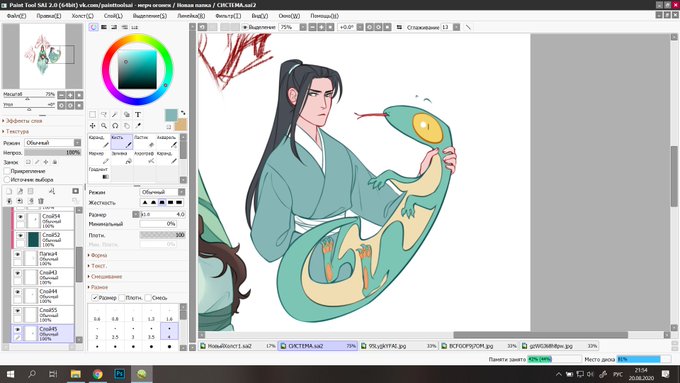Screen dimensions: 680x383
Task: Open the Файл menu
Action: coord(16,16)
